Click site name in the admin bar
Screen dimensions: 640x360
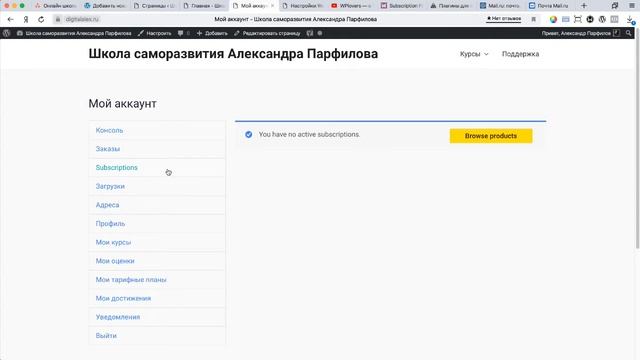click(x=74, y=33)
